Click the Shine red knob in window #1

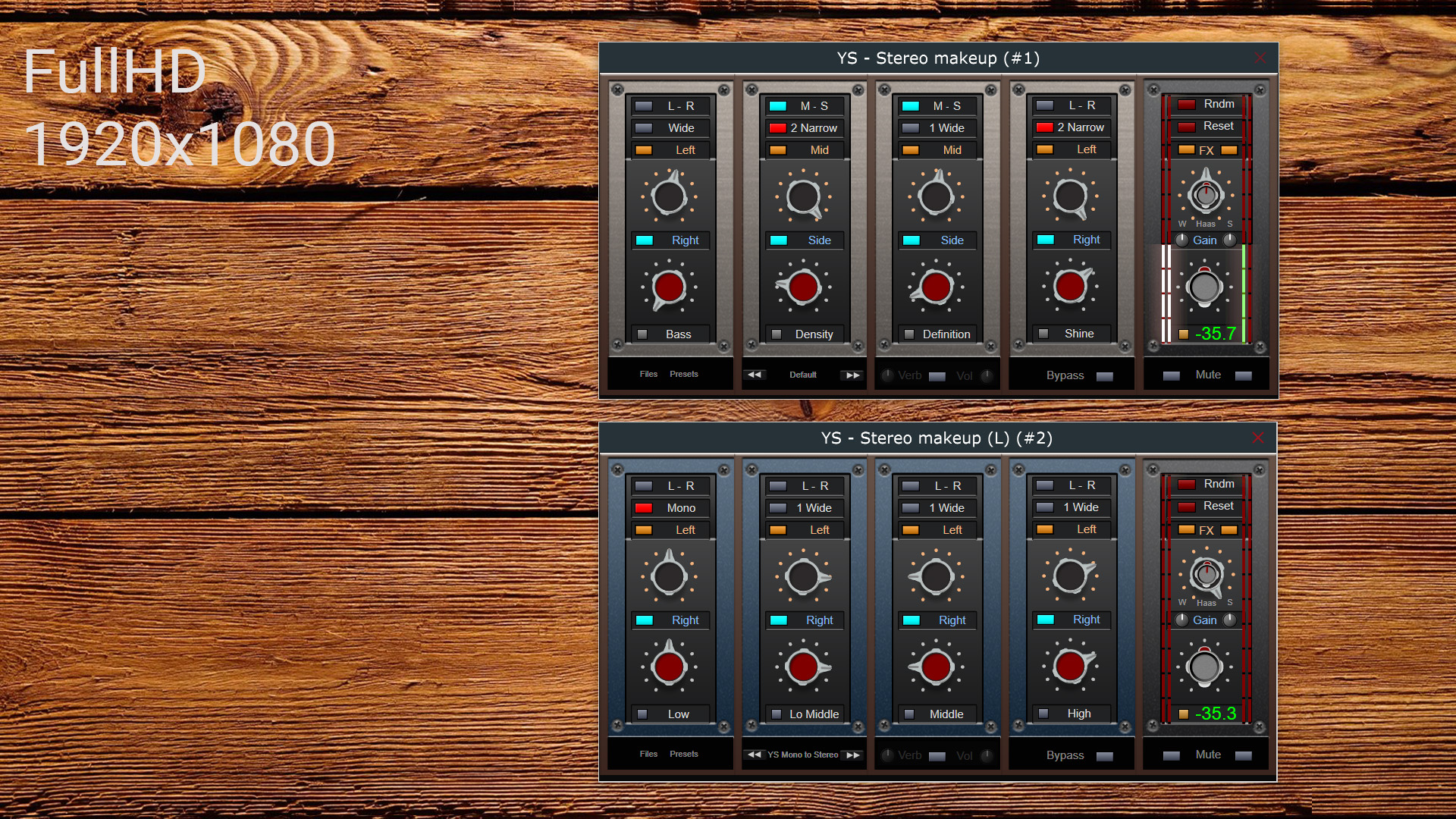[x=1070, y=287]
